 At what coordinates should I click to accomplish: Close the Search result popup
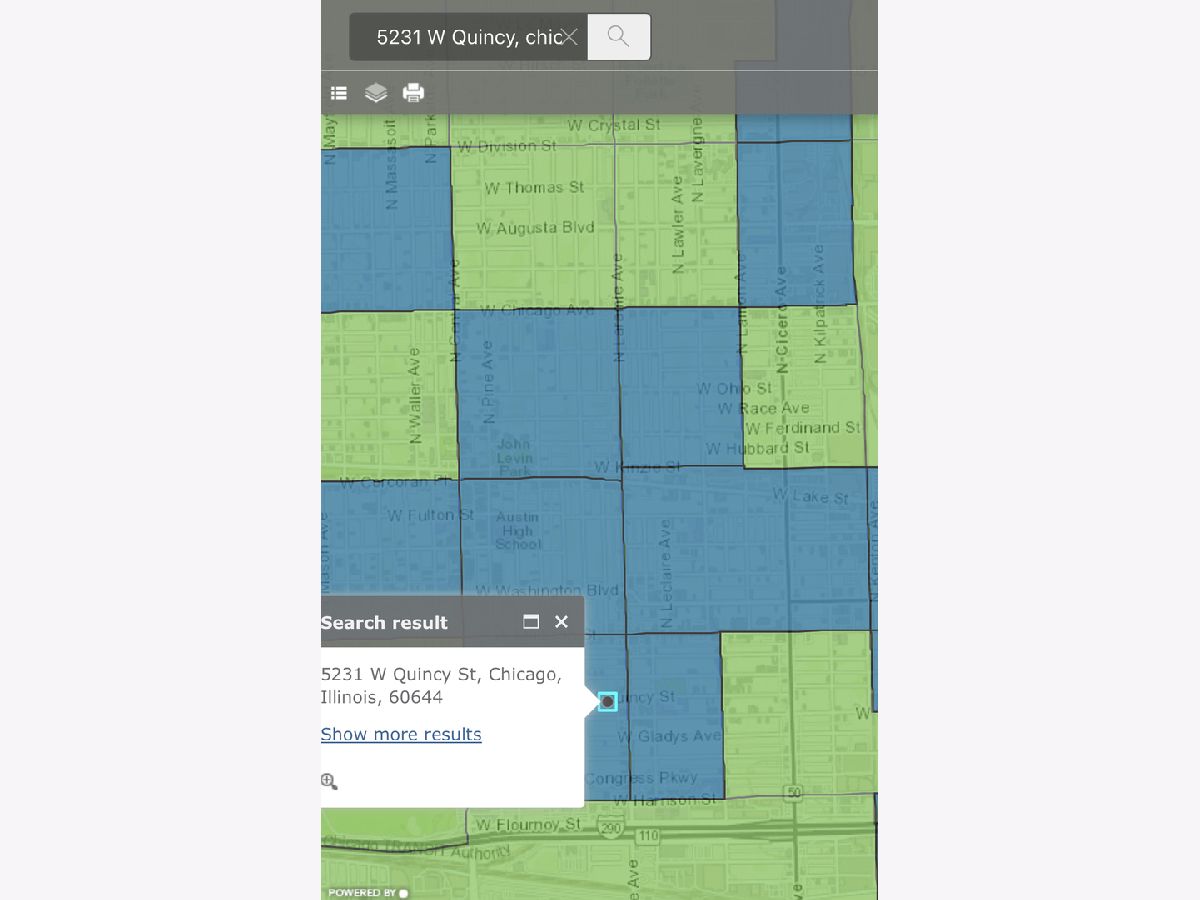tap(561, 622)
